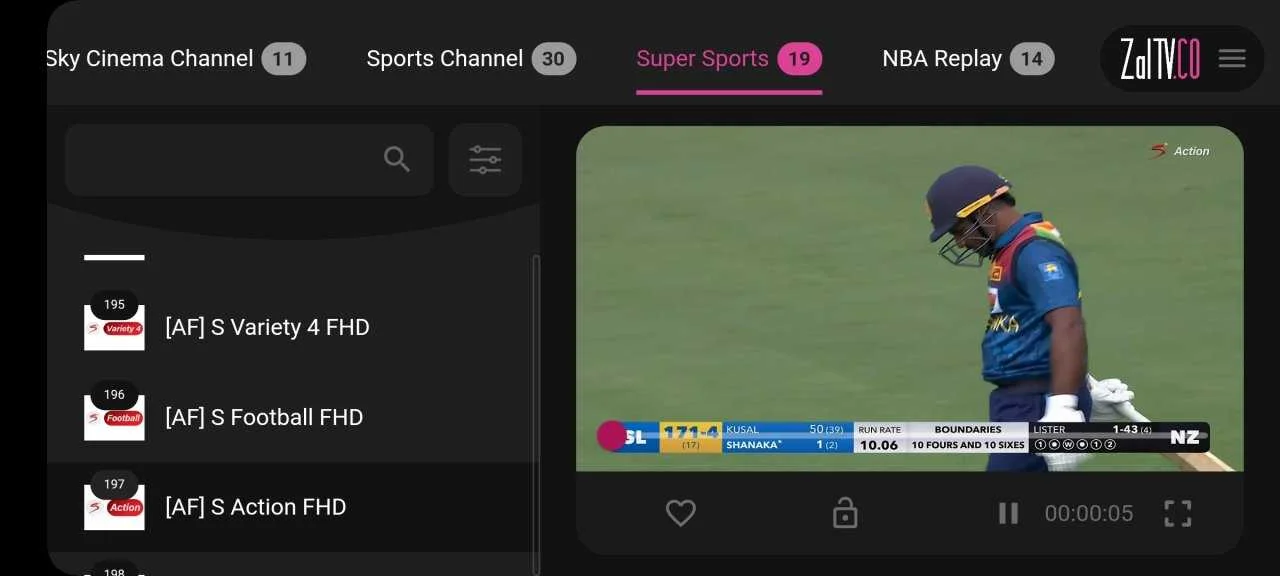The image size is (1280, 576).
Task: Click the S Football channel logo
Action: pos(114,417)
